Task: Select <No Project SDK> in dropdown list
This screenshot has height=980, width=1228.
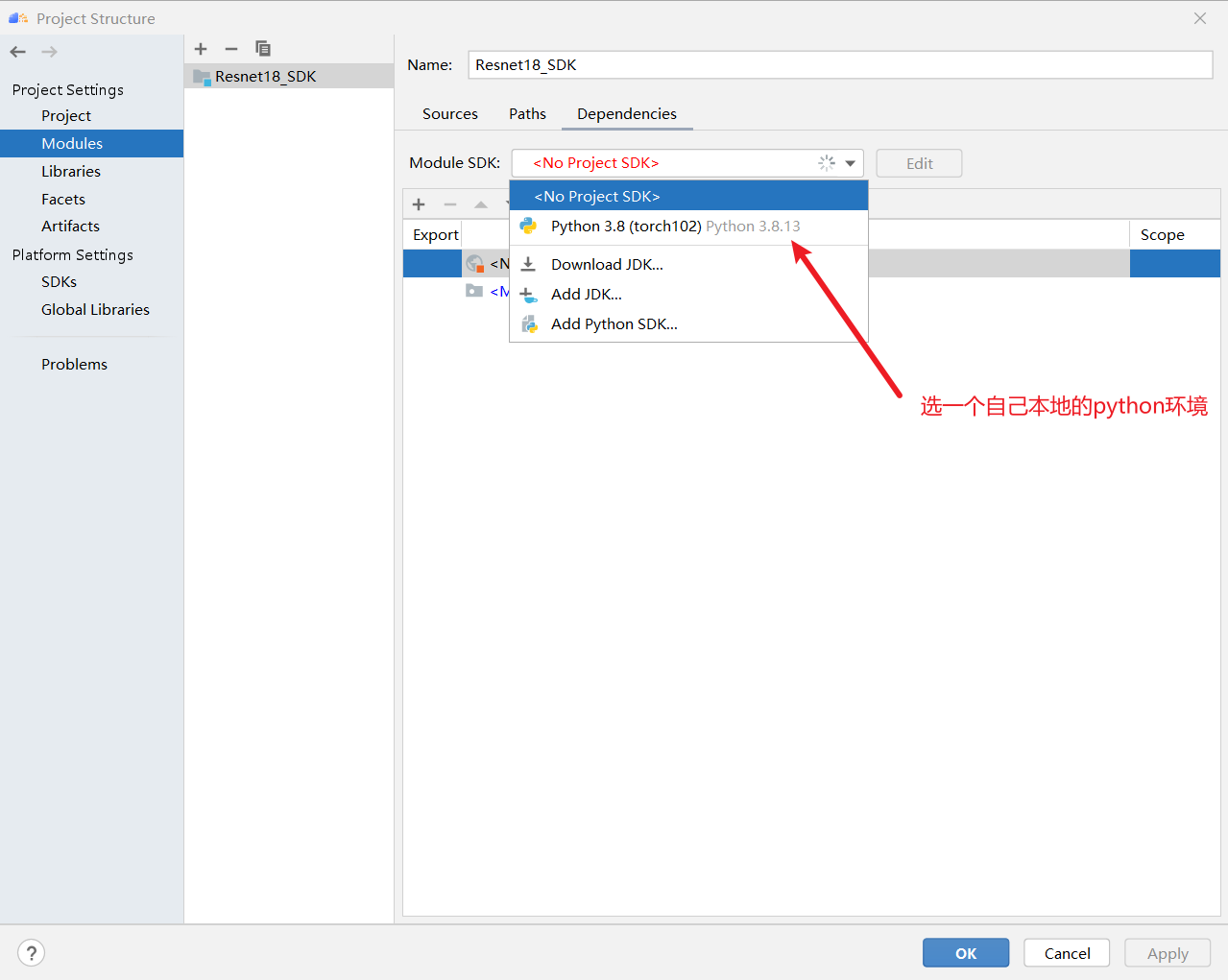Action: pyautogui.click(x=688, y=196)
